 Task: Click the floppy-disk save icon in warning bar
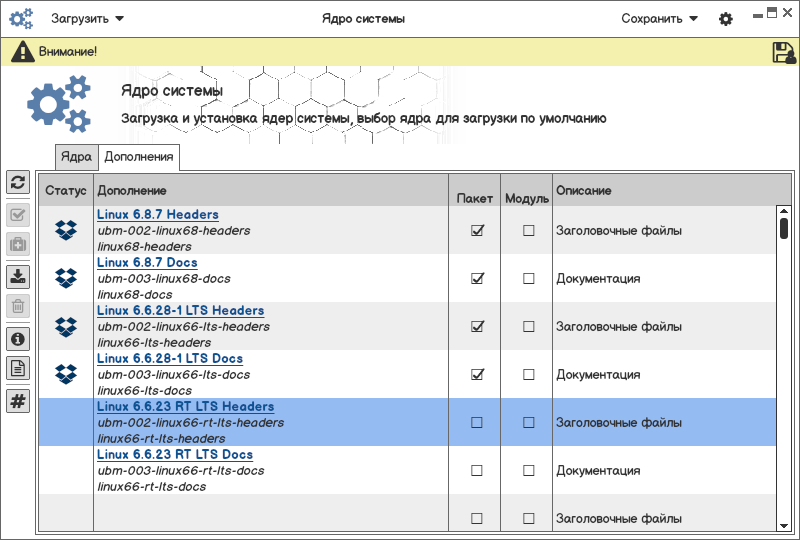(x=783, y=53)
